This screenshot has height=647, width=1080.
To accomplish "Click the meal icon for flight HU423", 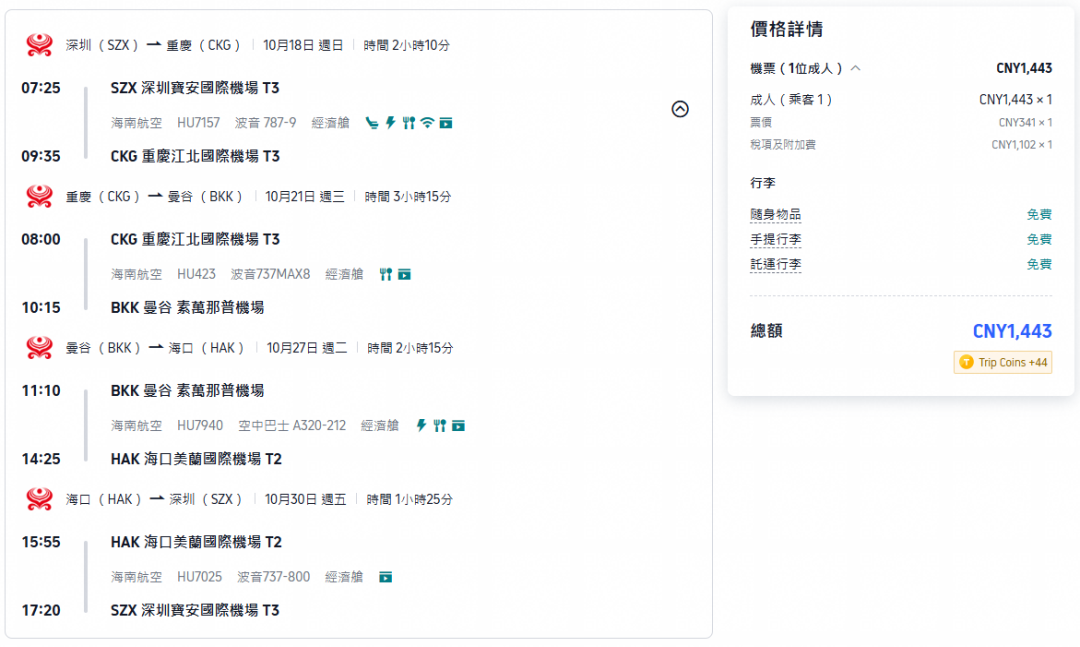I will click(x=386, y=274).
